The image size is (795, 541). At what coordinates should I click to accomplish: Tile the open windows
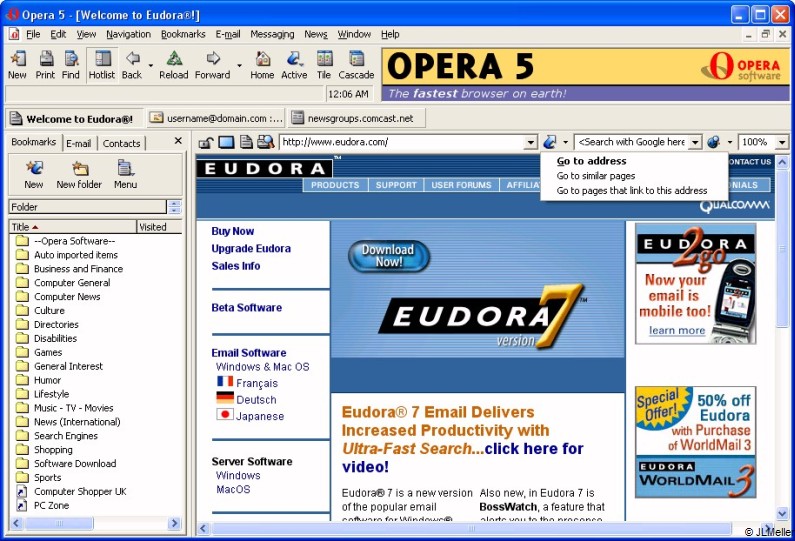point(324,65)
